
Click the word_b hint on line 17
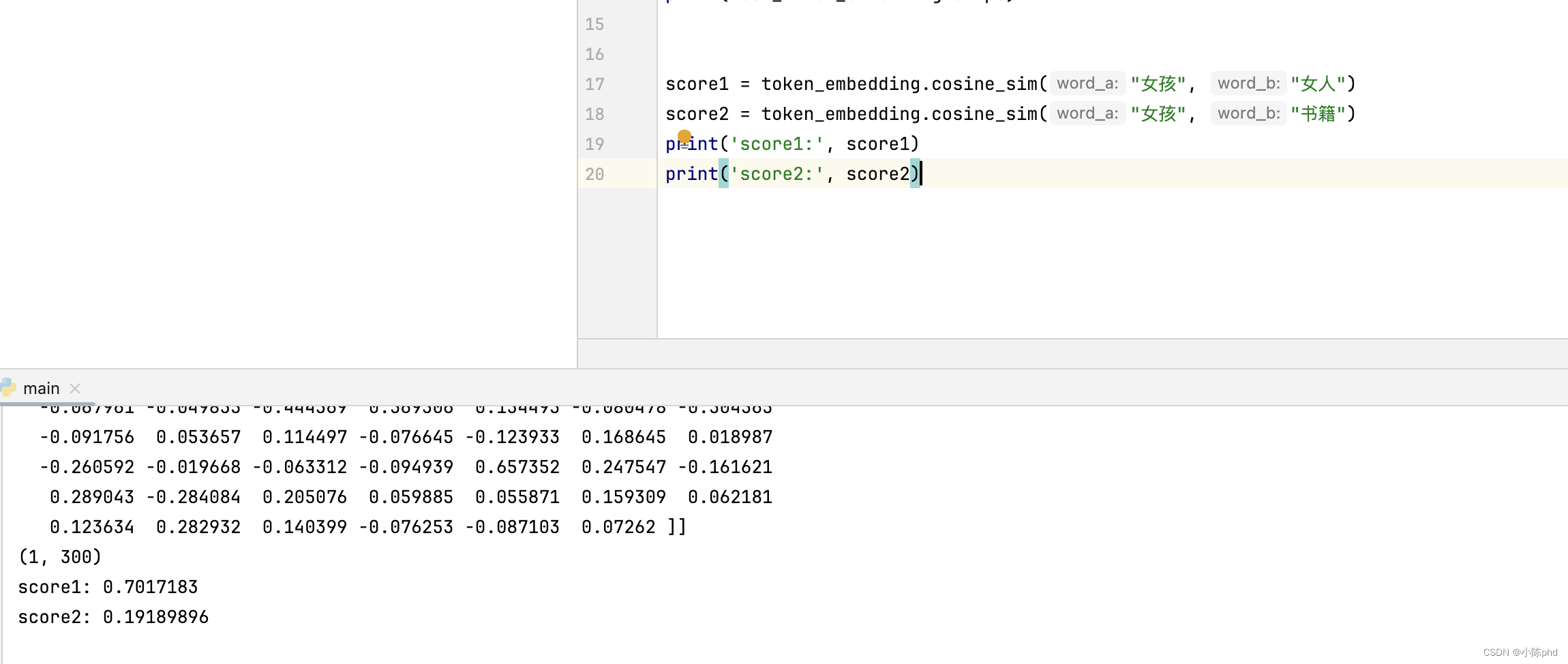1248,83
